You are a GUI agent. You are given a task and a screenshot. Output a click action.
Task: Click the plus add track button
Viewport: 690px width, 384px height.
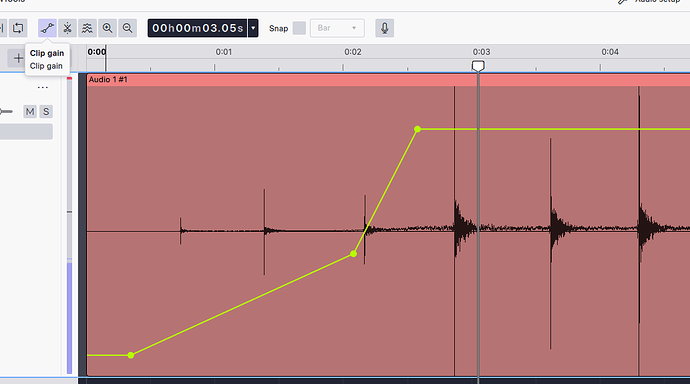(x=18, y=58)
